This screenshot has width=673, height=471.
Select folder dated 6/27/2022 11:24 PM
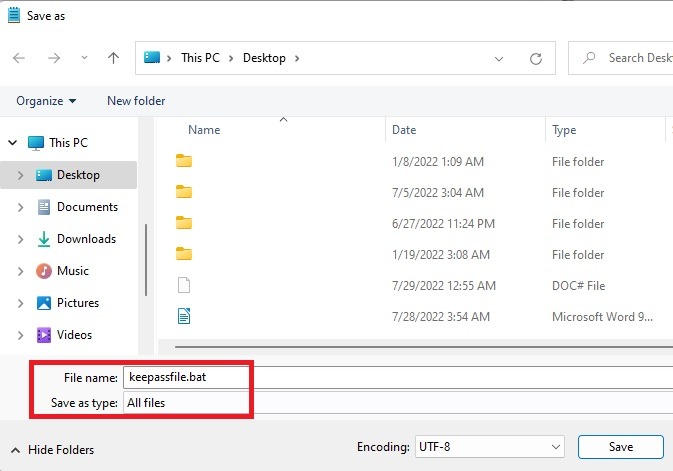(184, 223)
